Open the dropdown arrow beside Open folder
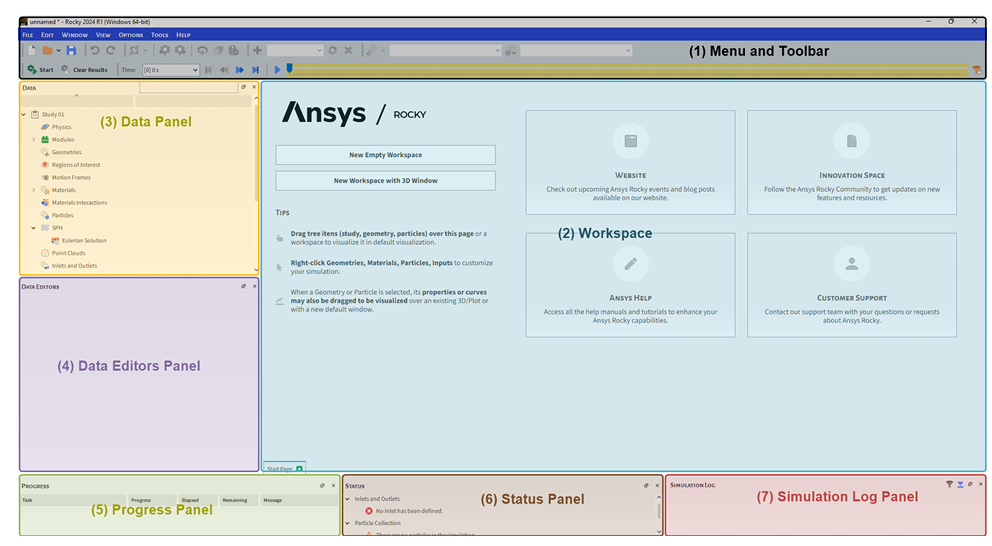The image size is (992, 546). [58, 51]
